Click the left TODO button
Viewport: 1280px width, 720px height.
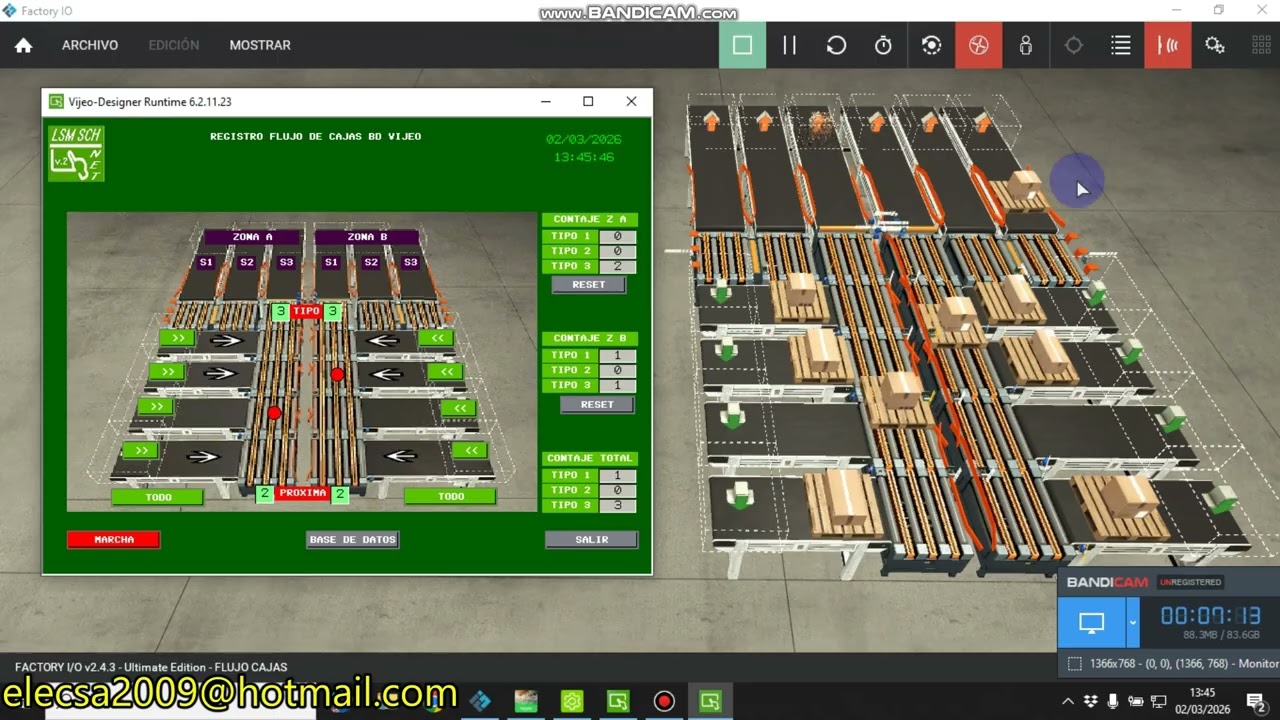click(x=158, y=497)
